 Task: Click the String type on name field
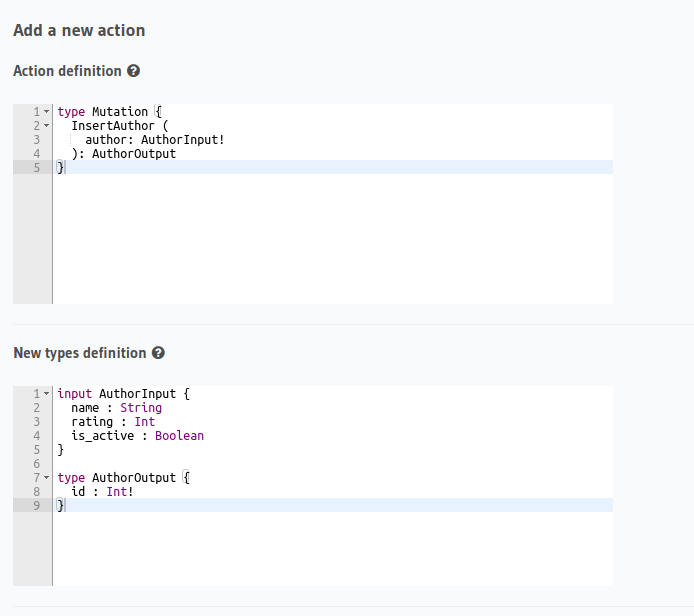point(140,408)
